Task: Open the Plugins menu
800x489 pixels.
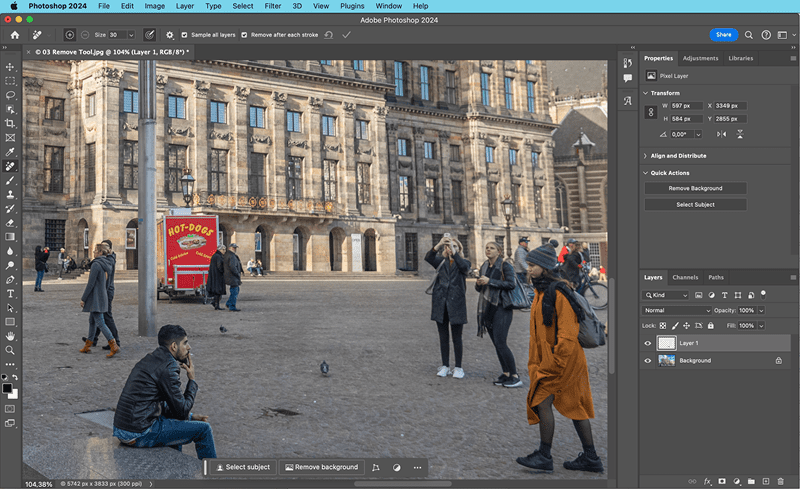Action: pyautogui.click(x=352, y=6)
